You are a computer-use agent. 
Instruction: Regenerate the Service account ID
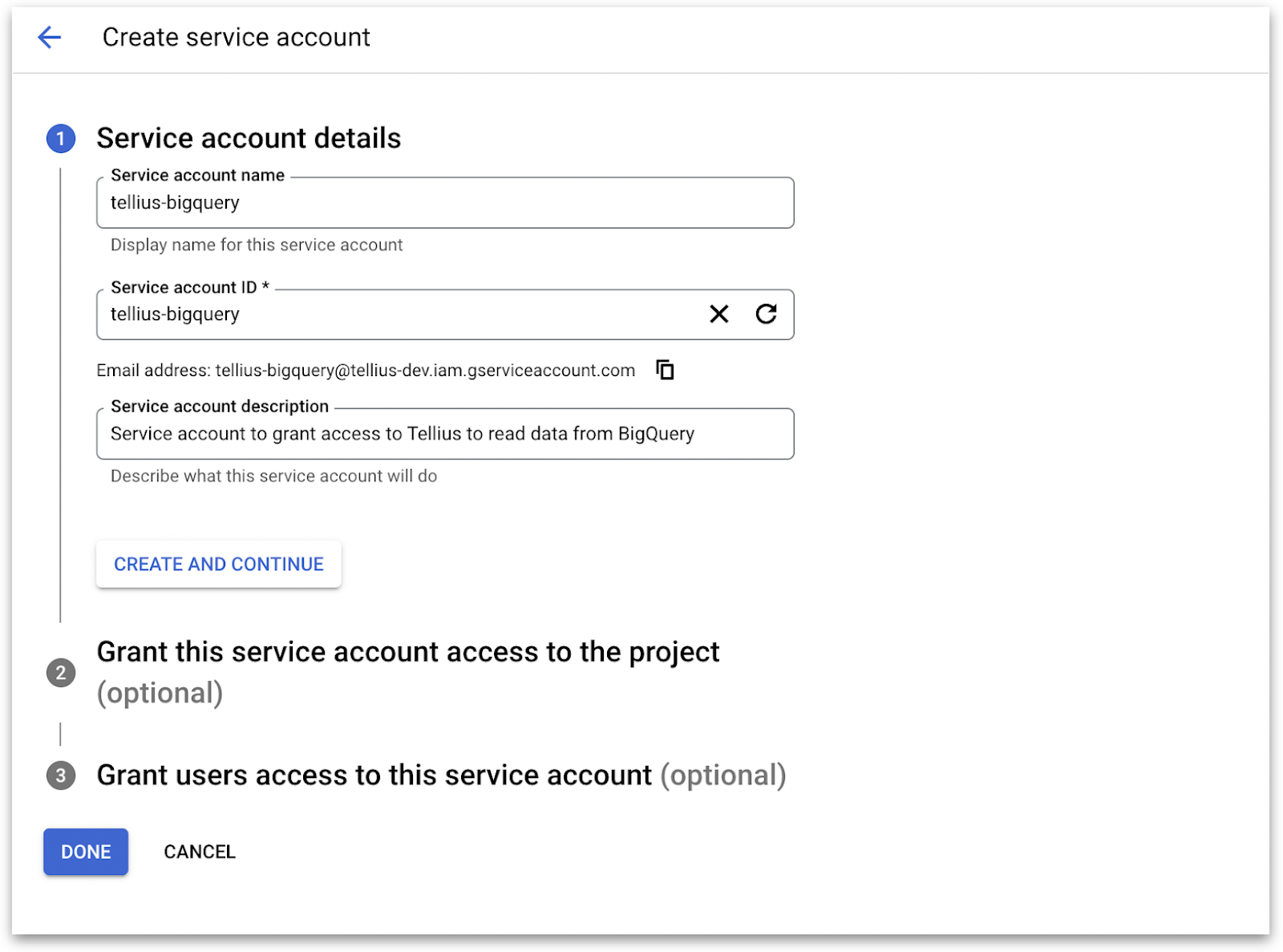tap(766, 314)
